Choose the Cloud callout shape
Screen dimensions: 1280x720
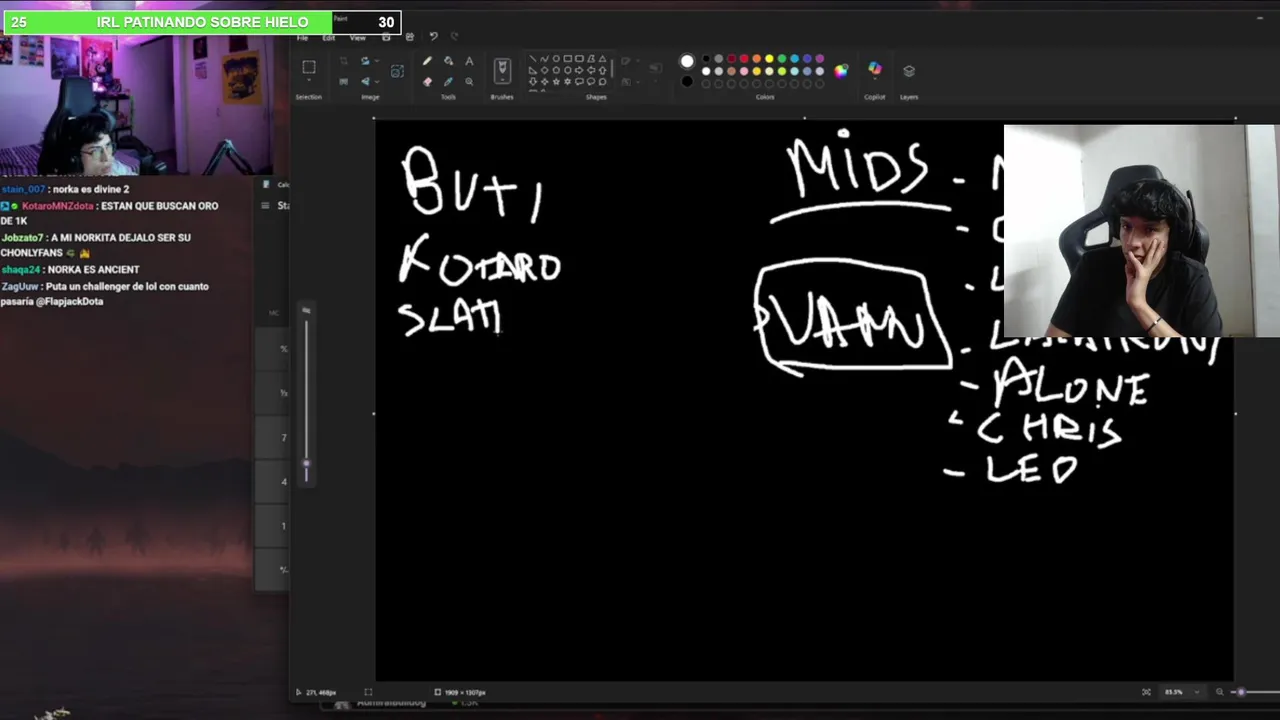point(602,81)
